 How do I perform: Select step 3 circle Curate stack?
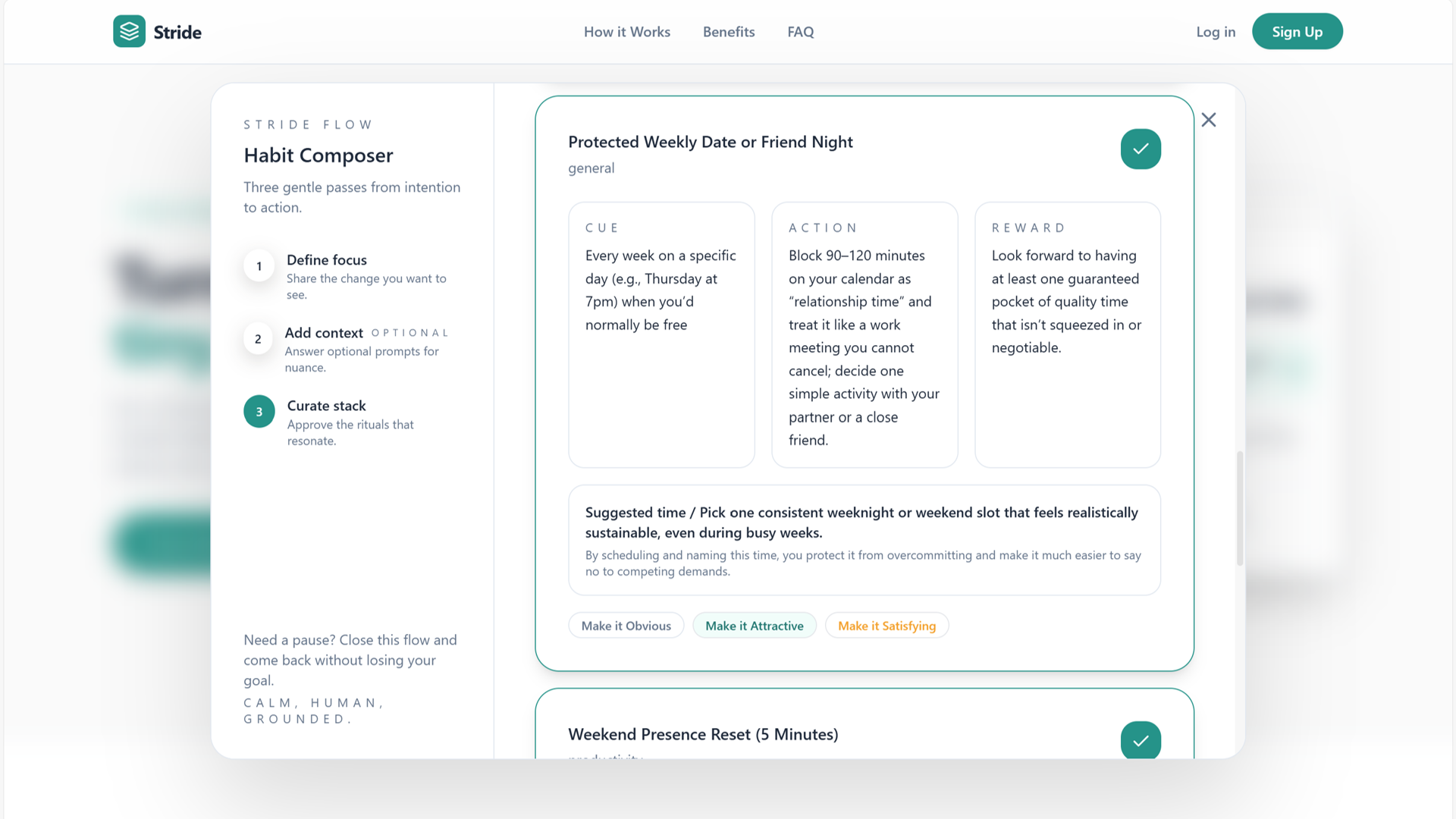[259, 412]
